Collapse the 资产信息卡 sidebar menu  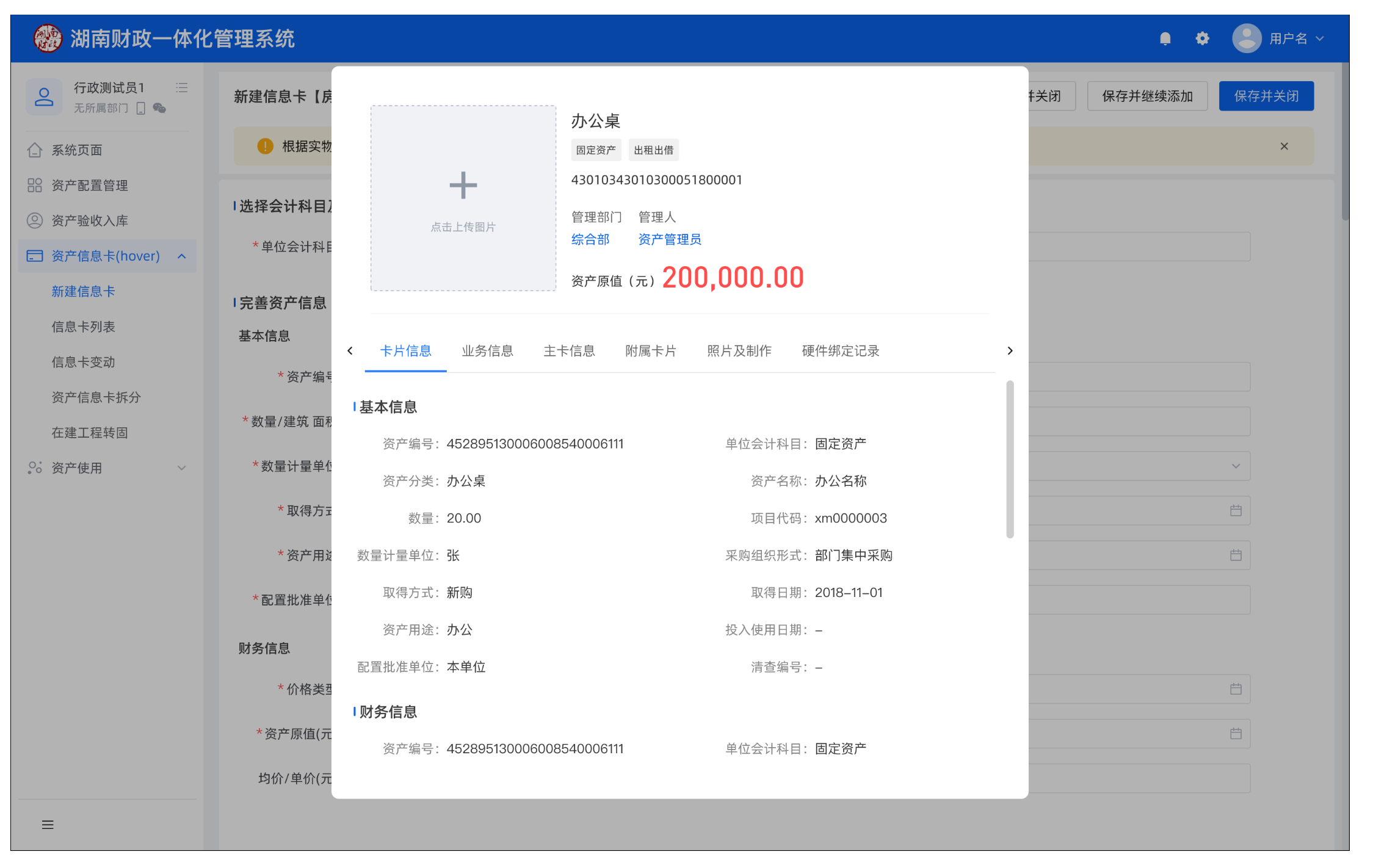pos(181,256)
